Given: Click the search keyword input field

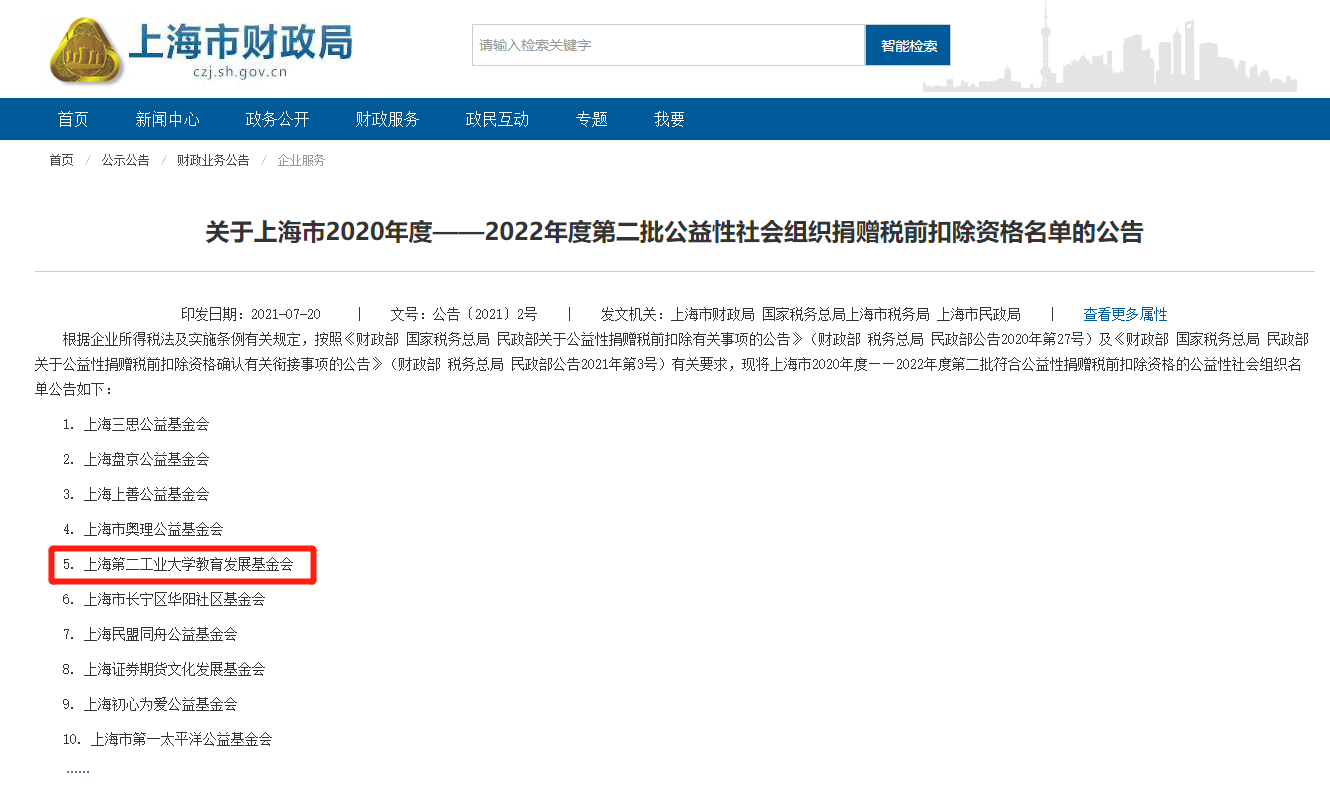Looking at the screenshot, I should point(668,45).
